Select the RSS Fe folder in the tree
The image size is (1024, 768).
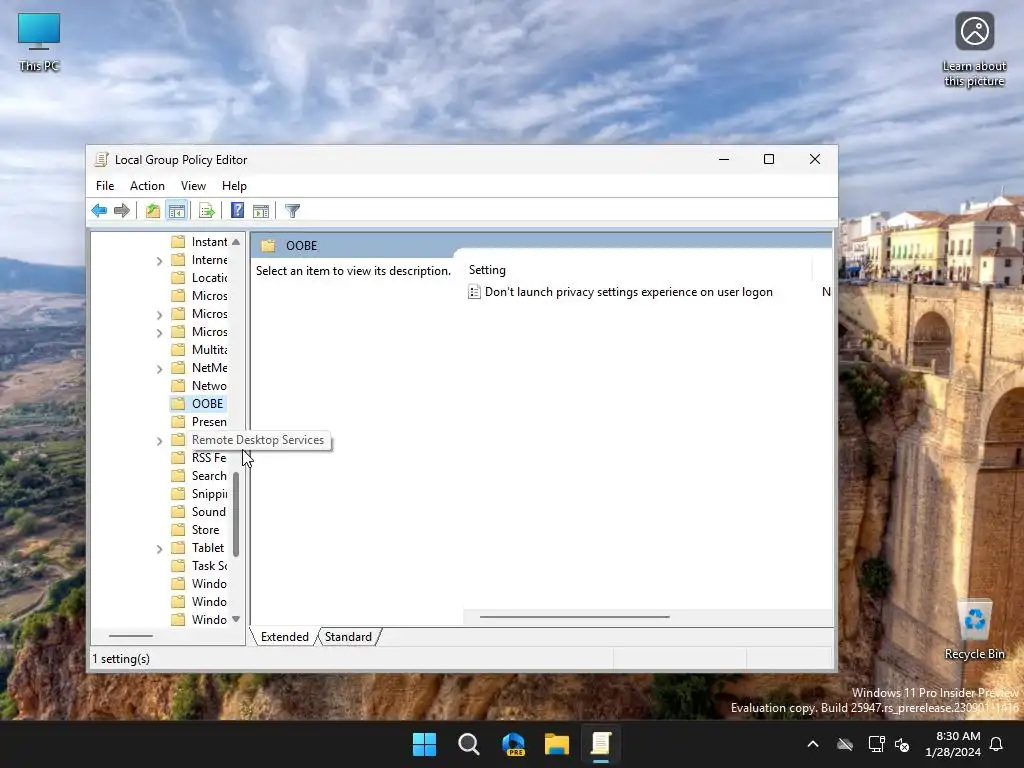point(209,458)
